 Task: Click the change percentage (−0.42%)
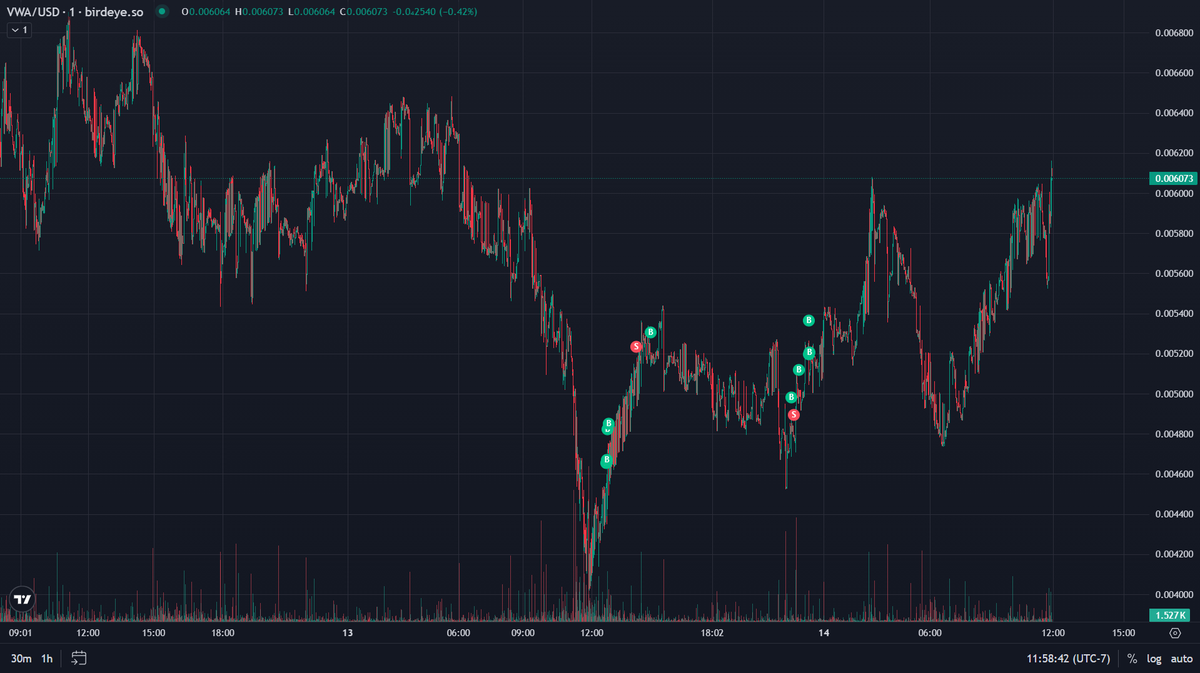(457, 12)
